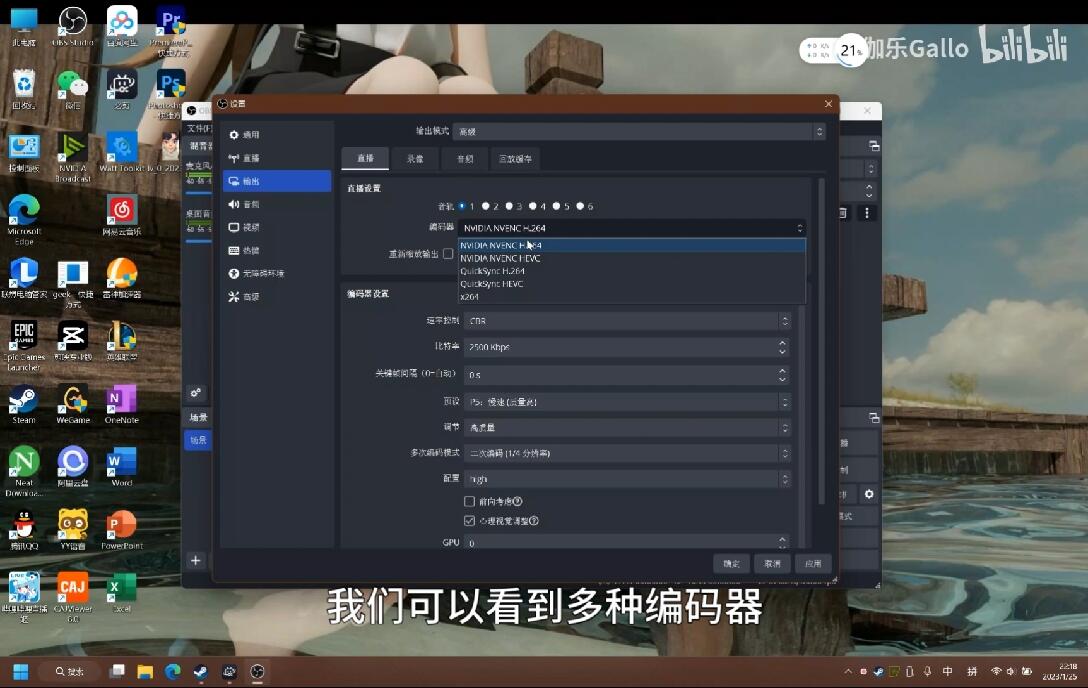Screen dimensions: 1088x688
Task: Click the keyframe interval field showing 0 s
Action: (x=627, y=375)
